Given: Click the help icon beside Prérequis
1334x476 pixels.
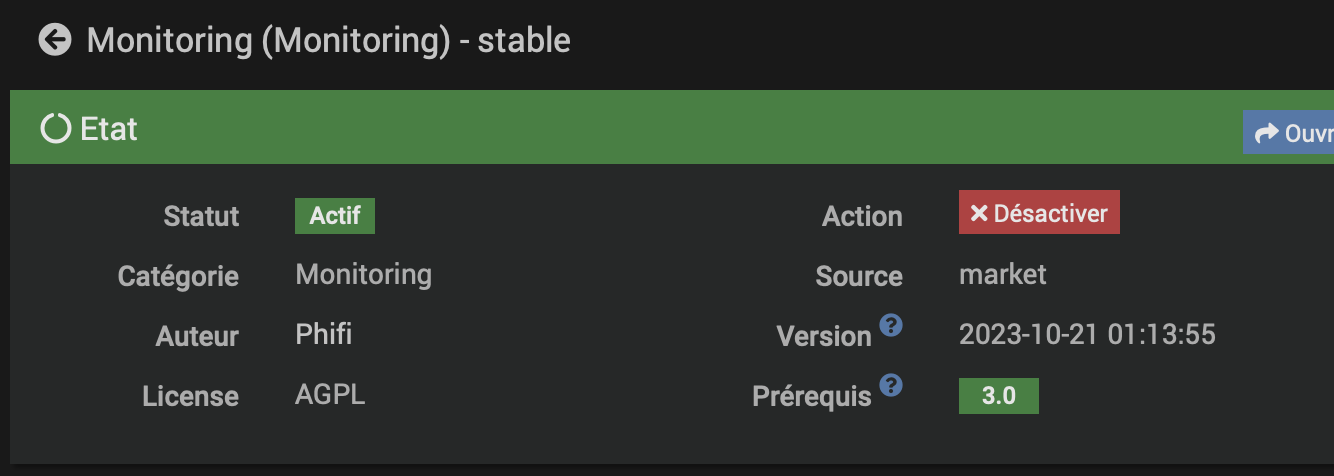Looking at the screenshot, I should [x=891, y=385].
